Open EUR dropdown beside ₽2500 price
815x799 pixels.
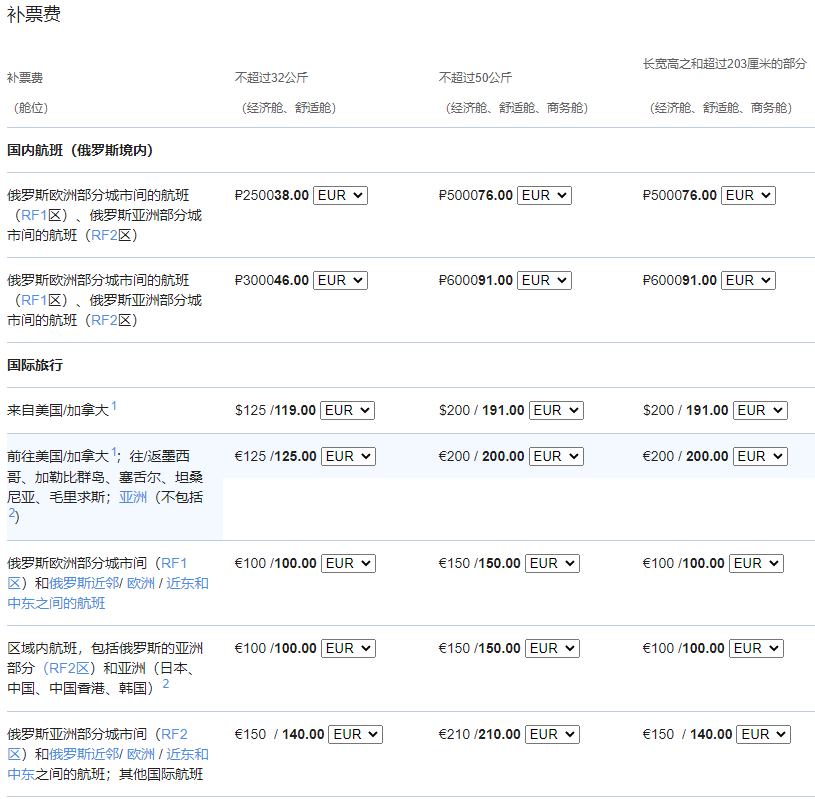[x=340, y=195]
